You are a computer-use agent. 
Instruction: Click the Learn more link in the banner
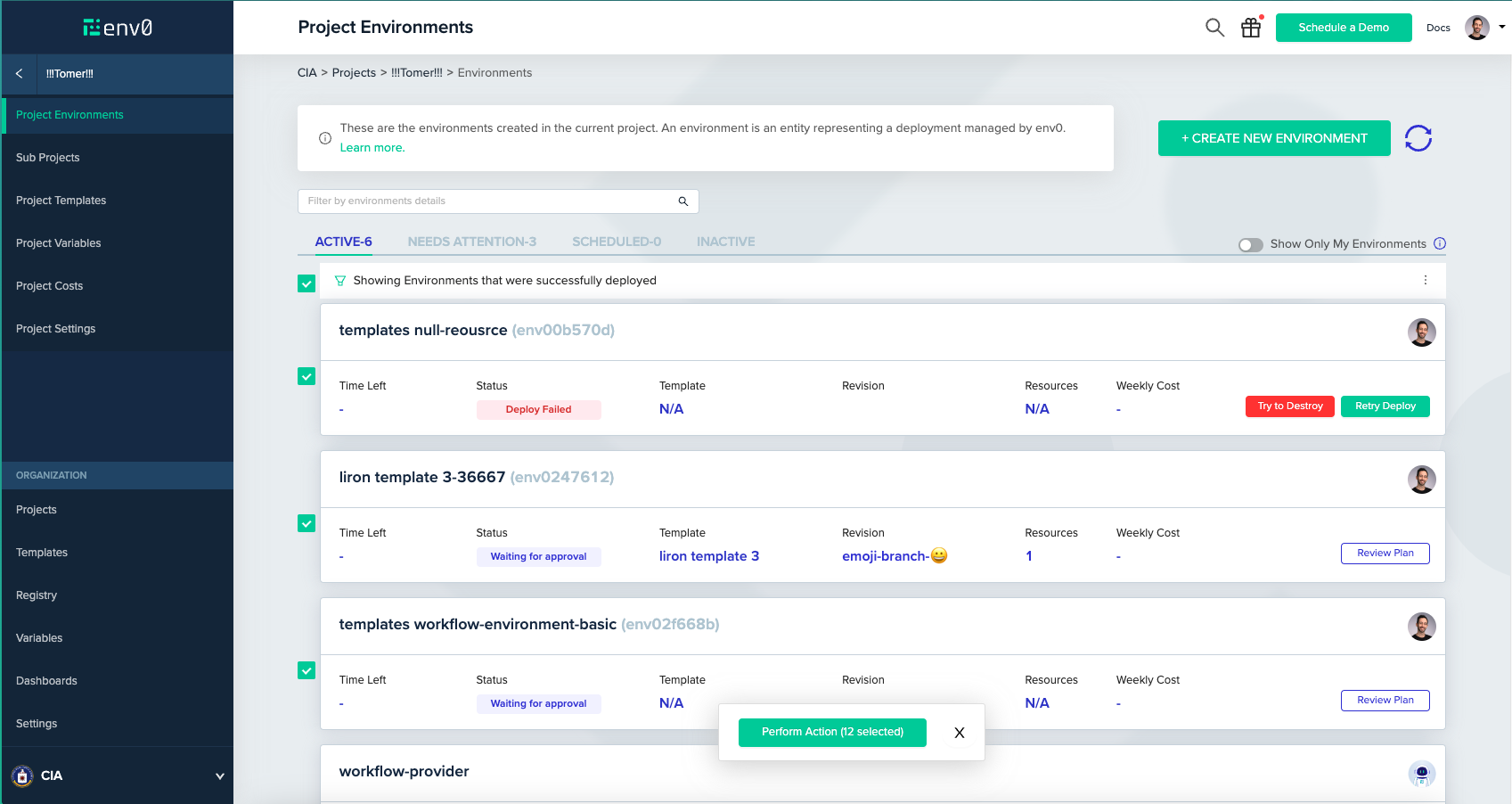pyautogui.click(x=372, y=147)
